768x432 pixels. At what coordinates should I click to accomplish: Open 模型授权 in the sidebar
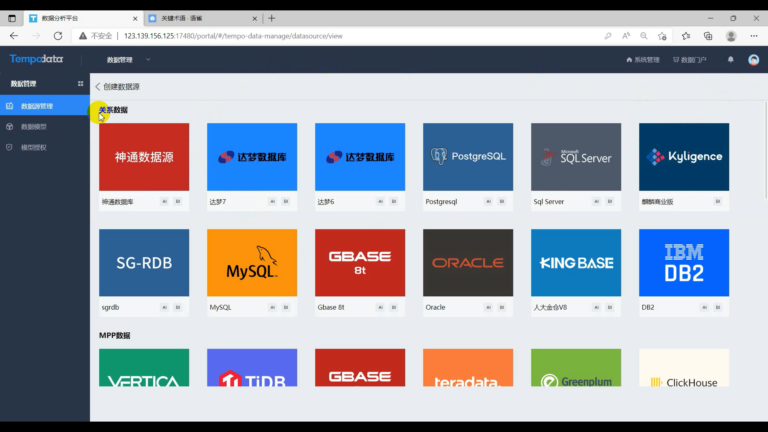pos(45,147)
